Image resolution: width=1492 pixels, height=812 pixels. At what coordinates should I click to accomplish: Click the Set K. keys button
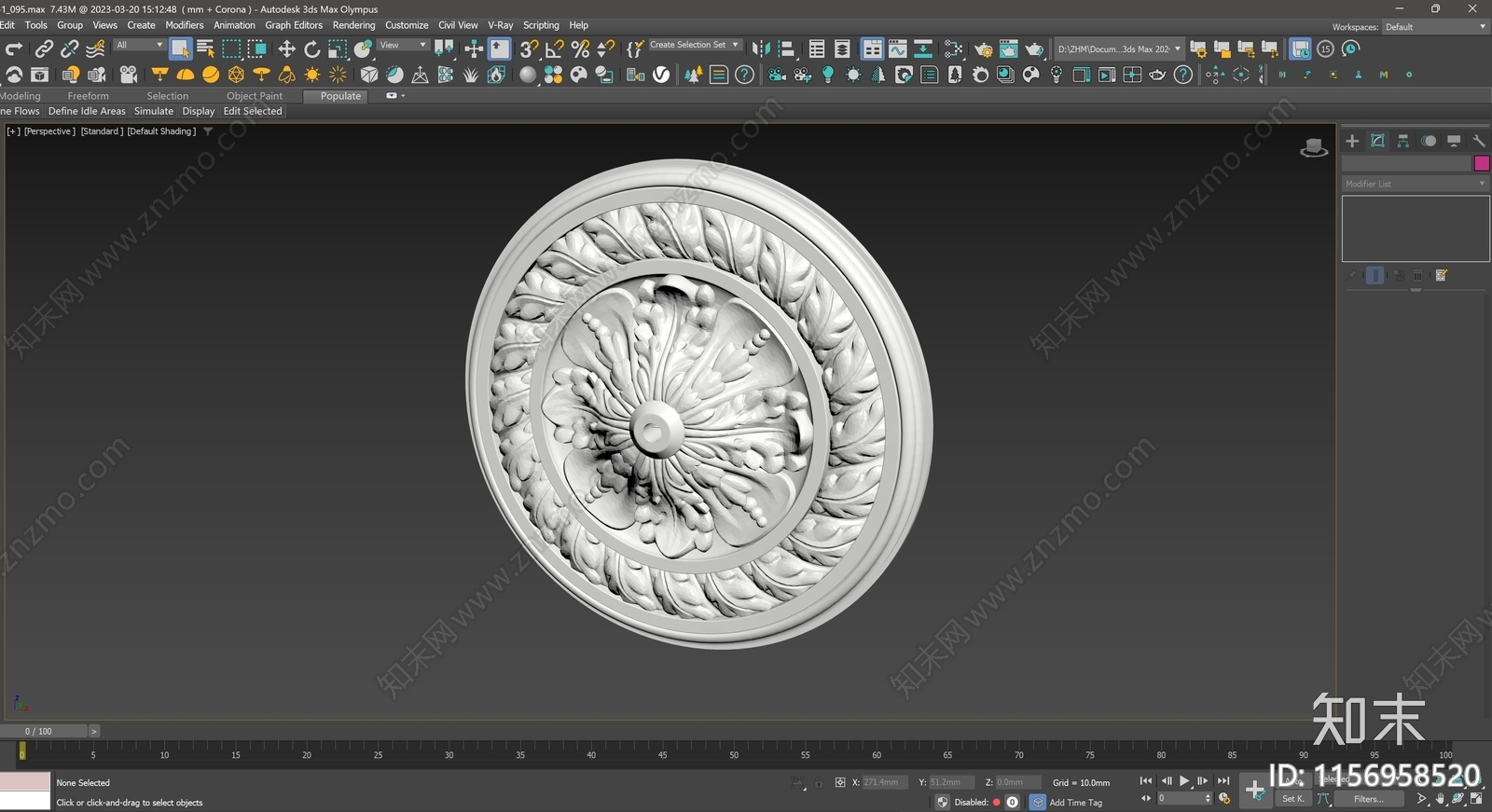1293,799
